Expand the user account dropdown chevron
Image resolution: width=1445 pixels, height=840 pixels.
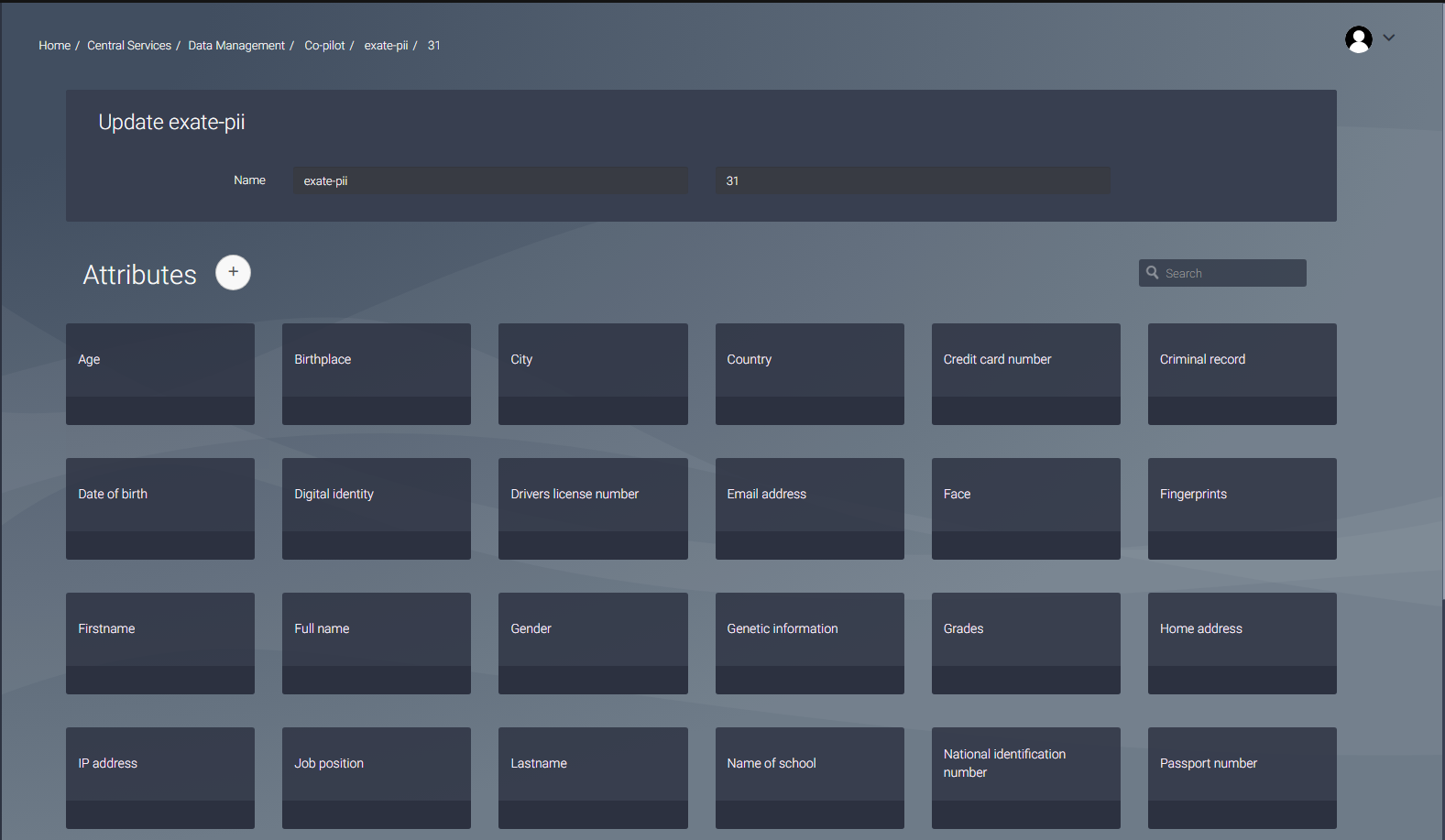pyautogui.click(x=1389, y=38)
